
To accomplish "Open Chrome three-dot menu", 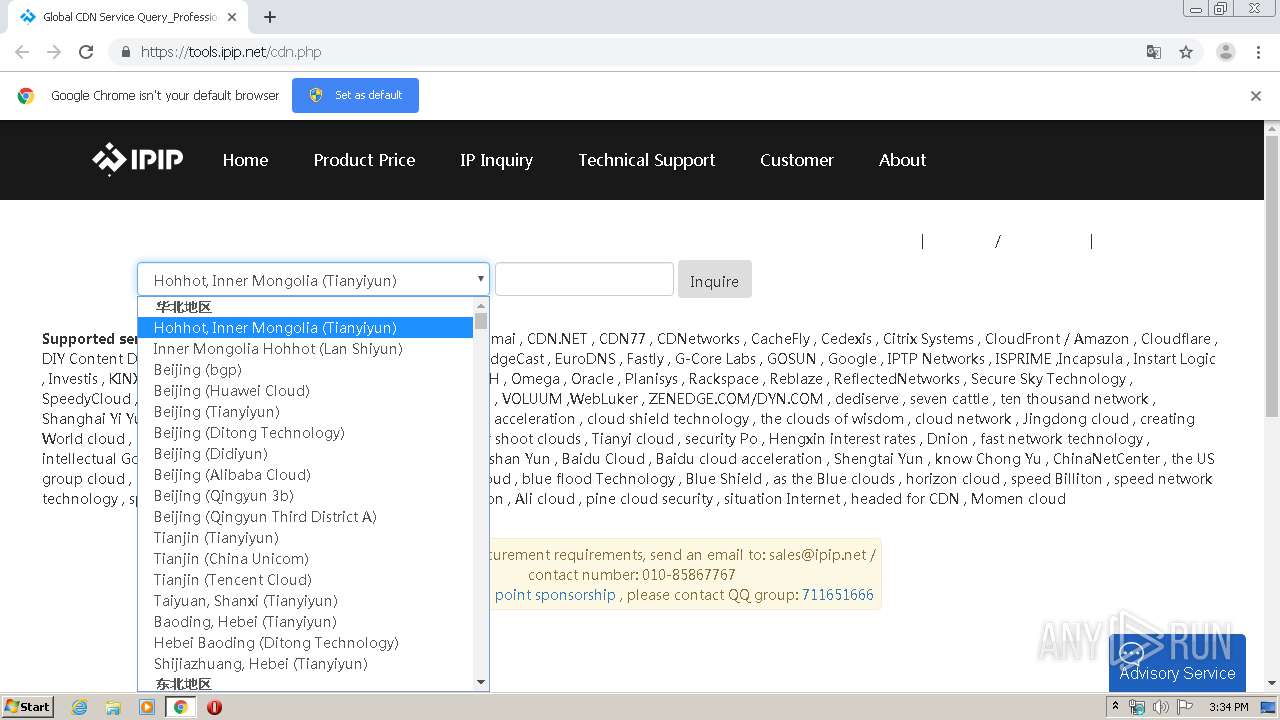I will pyautogui.click(x=1258, y=52).
